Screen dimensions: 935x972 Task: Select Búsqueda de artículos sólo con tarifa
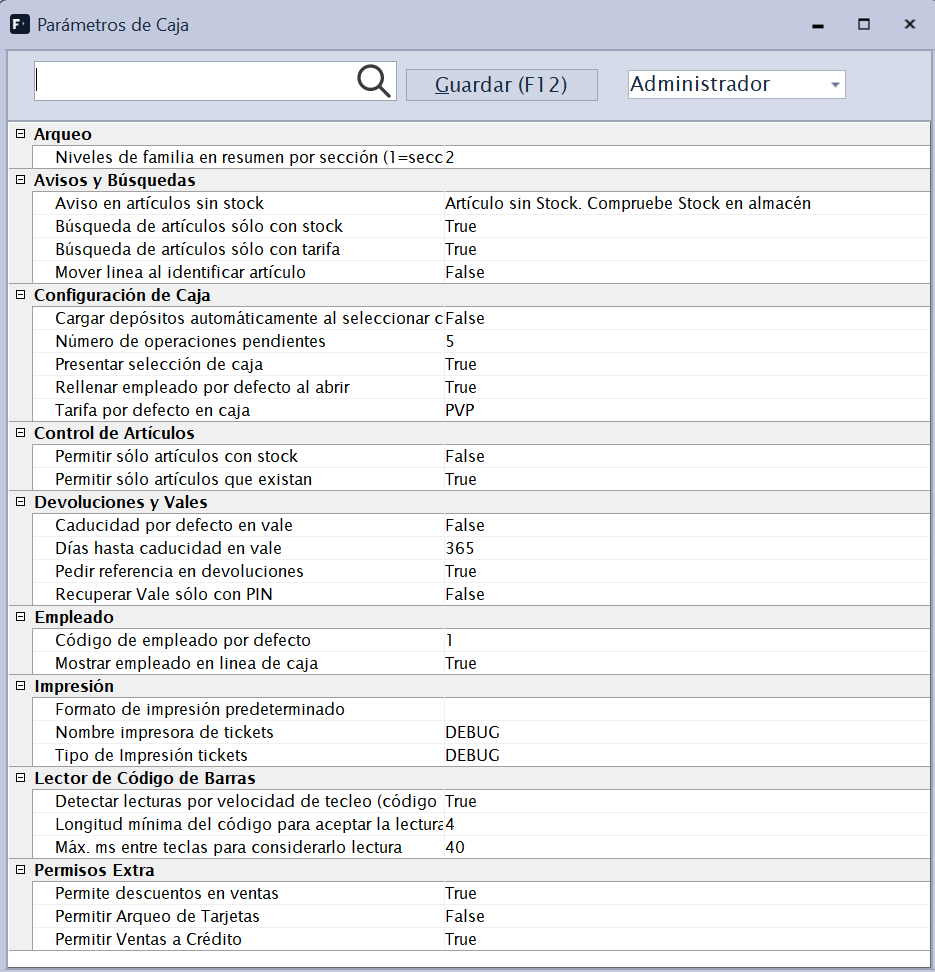point(481,249)
